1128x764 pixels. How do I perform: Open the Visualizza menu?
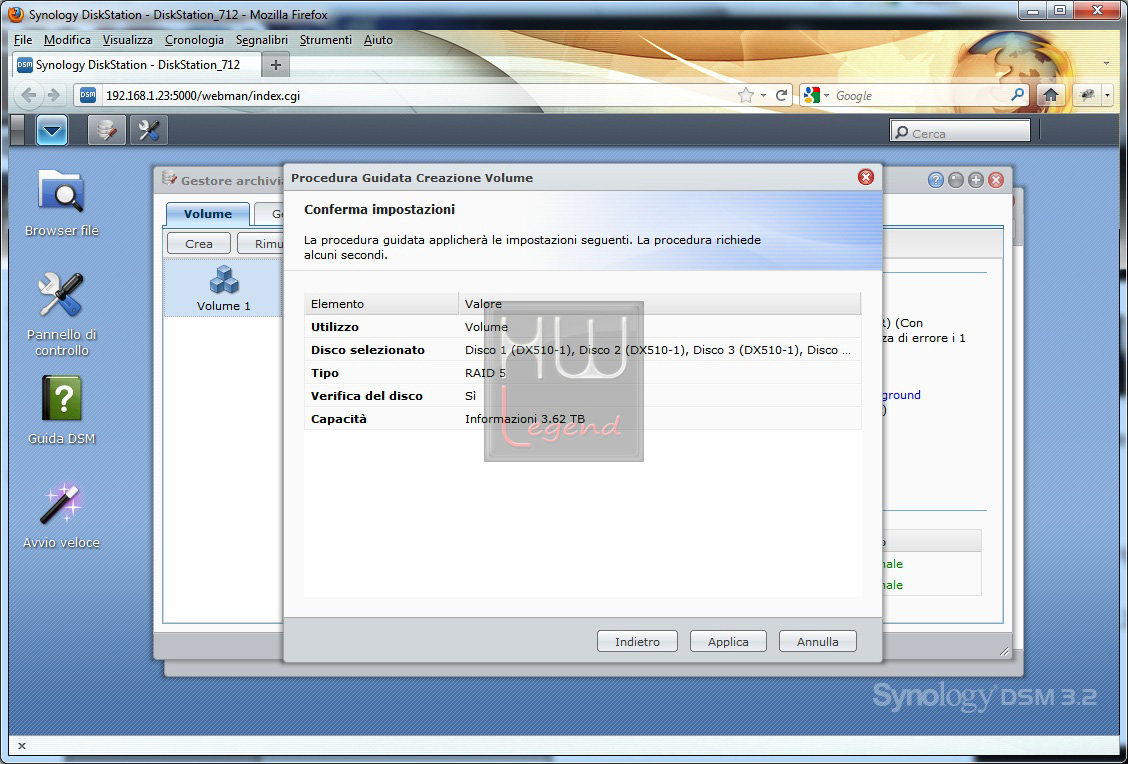127,40
